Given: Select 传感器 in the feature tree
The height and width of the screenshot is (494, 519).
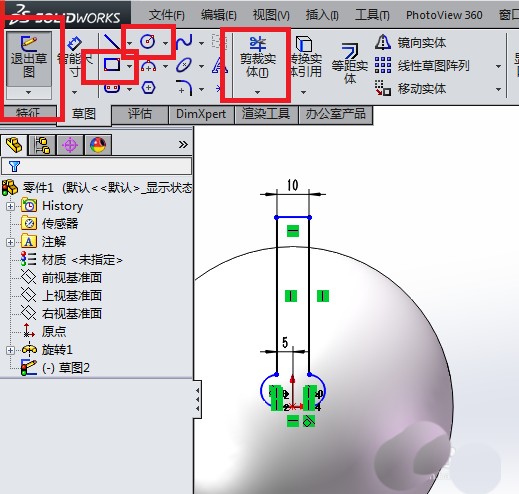Looking at the screenshot, I should tap(49, 223).
